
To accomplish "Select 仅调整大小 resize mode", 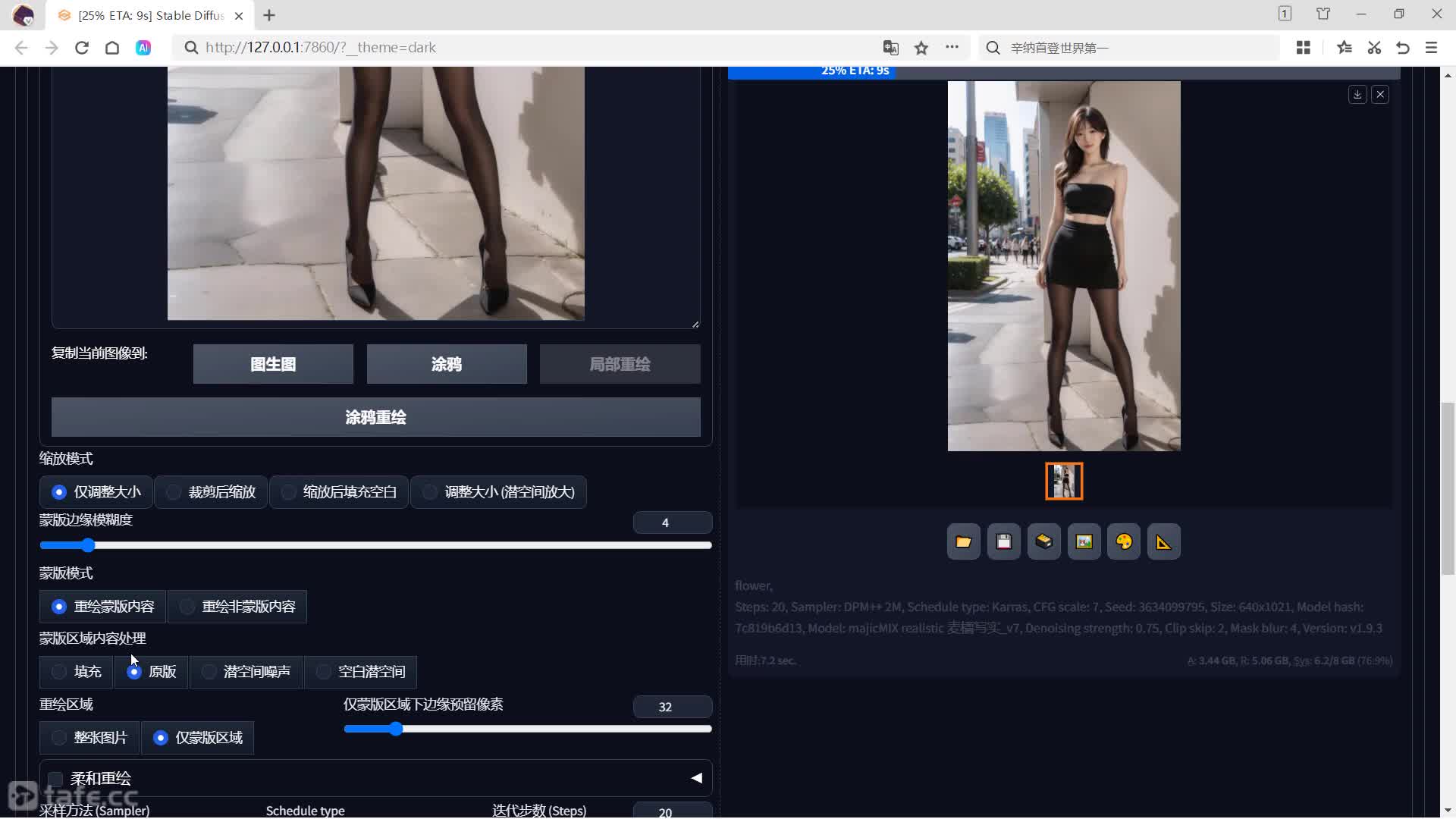I will 96,492.
